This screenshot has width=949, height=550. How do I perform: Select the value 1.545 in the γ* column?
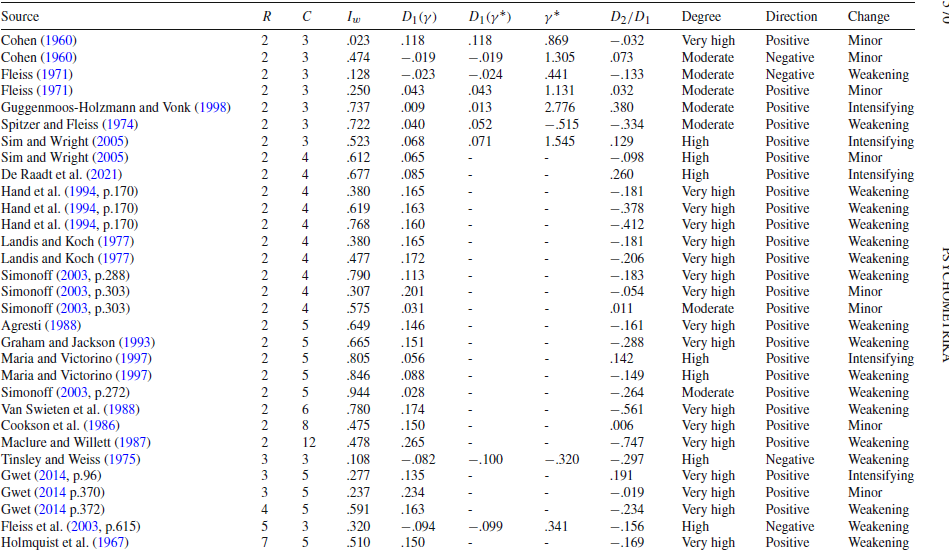tap(559, 142)
